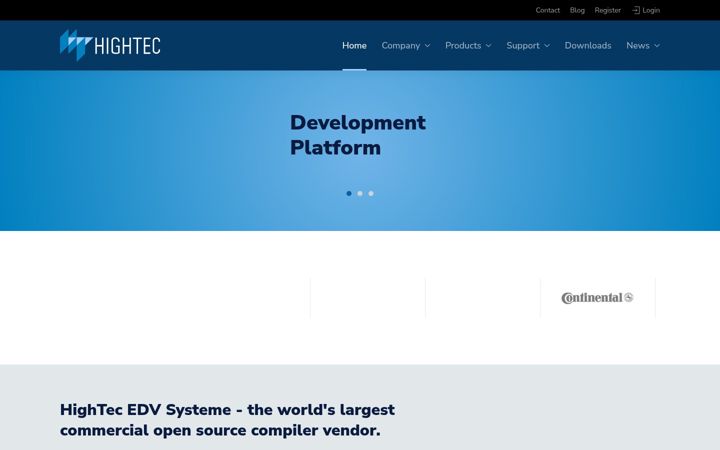Image resolution: width=720 pixels, height=450 pixels.
Task: Open the News menu
Action: [x=638, y=45]
